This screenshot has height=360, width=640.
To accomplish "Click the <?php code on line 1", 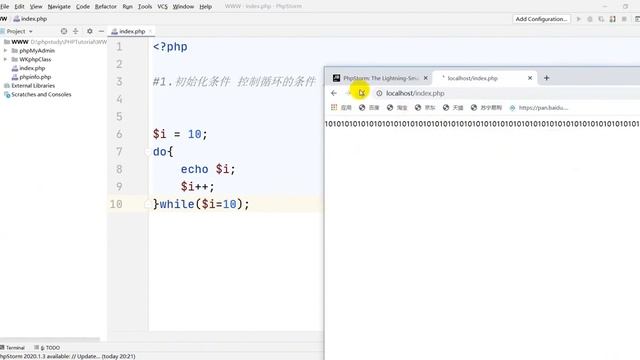I will 170,47.
